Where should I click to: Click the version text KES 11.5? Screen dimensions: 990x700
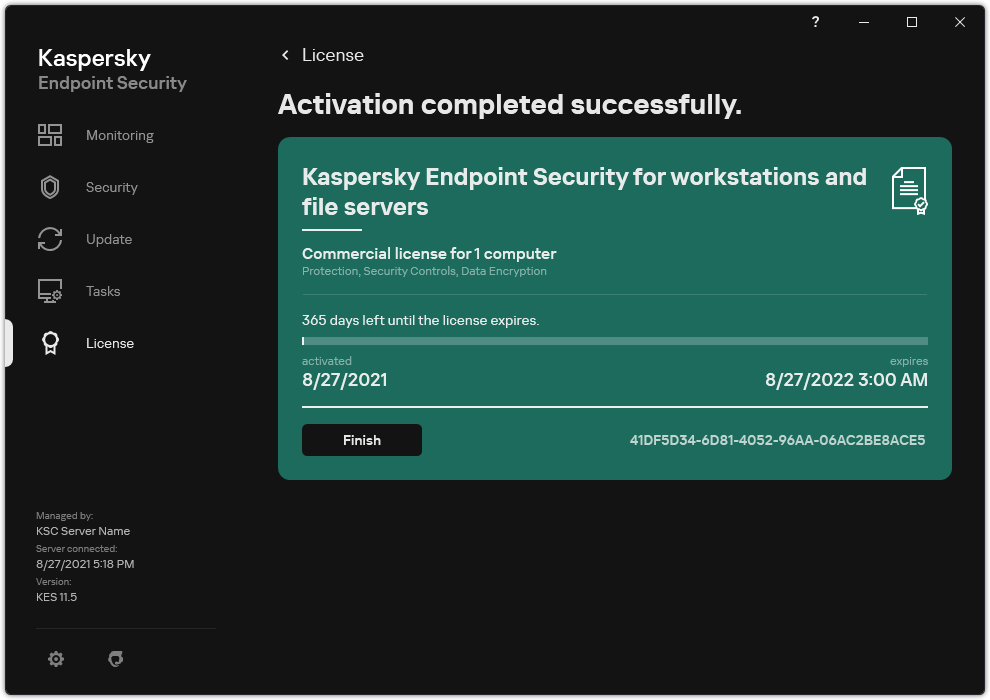coord(56,597)
